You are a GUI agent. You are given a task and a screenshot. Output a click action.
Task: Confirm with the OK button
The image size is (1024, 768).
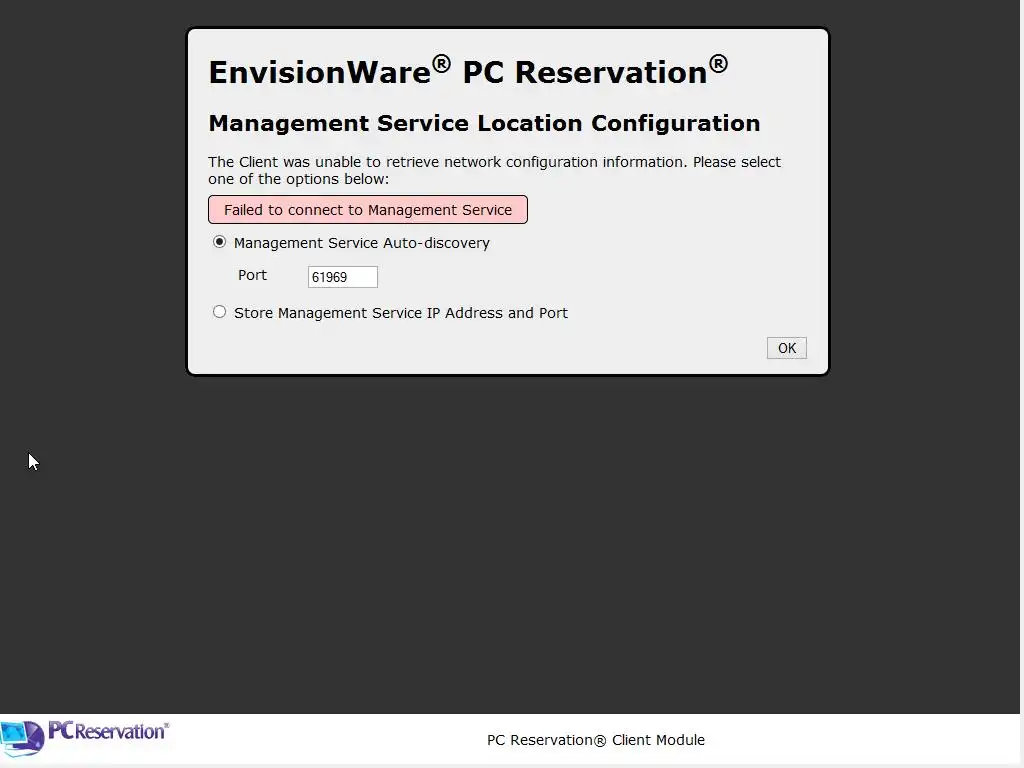tap(786, 348)
